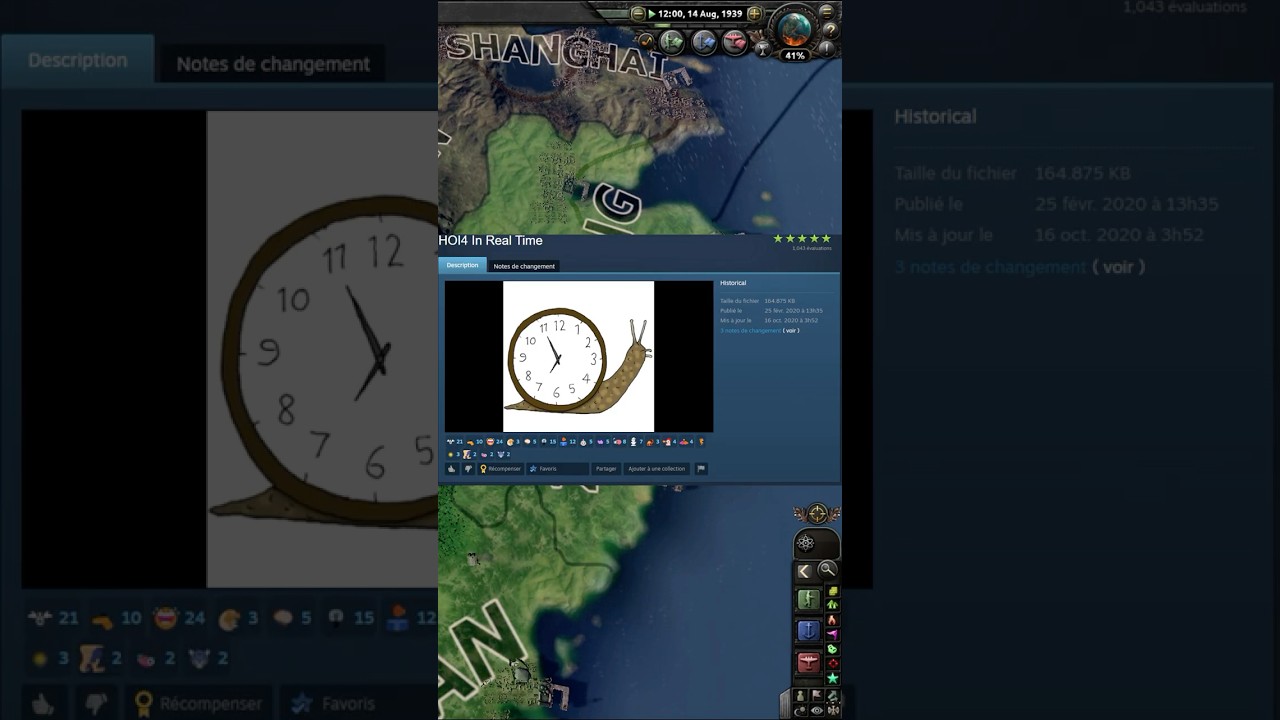Rate the mod with thumbs up

pyautogui.click(x=451, y=469)
